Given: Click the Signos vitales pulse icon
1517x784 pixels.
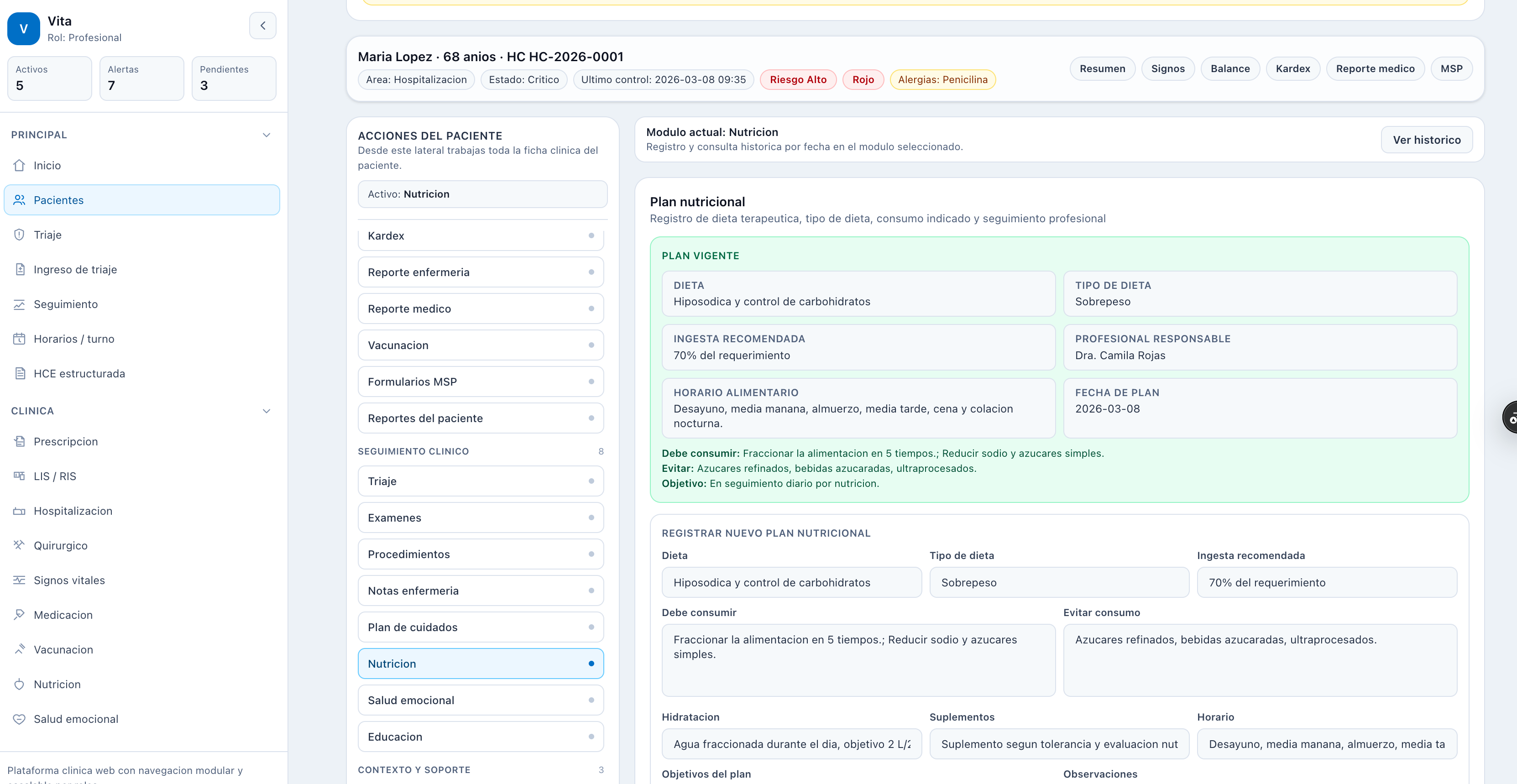Looking at the screenshot, I should [x=20, y=580].
